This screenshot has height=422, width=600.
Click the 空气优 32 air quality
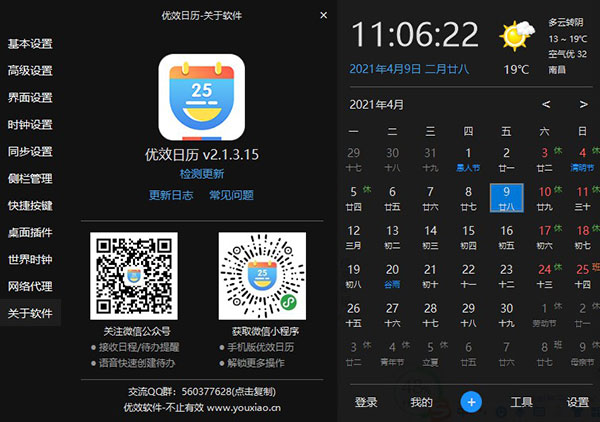pyautogui.click(x=567, y=54)
